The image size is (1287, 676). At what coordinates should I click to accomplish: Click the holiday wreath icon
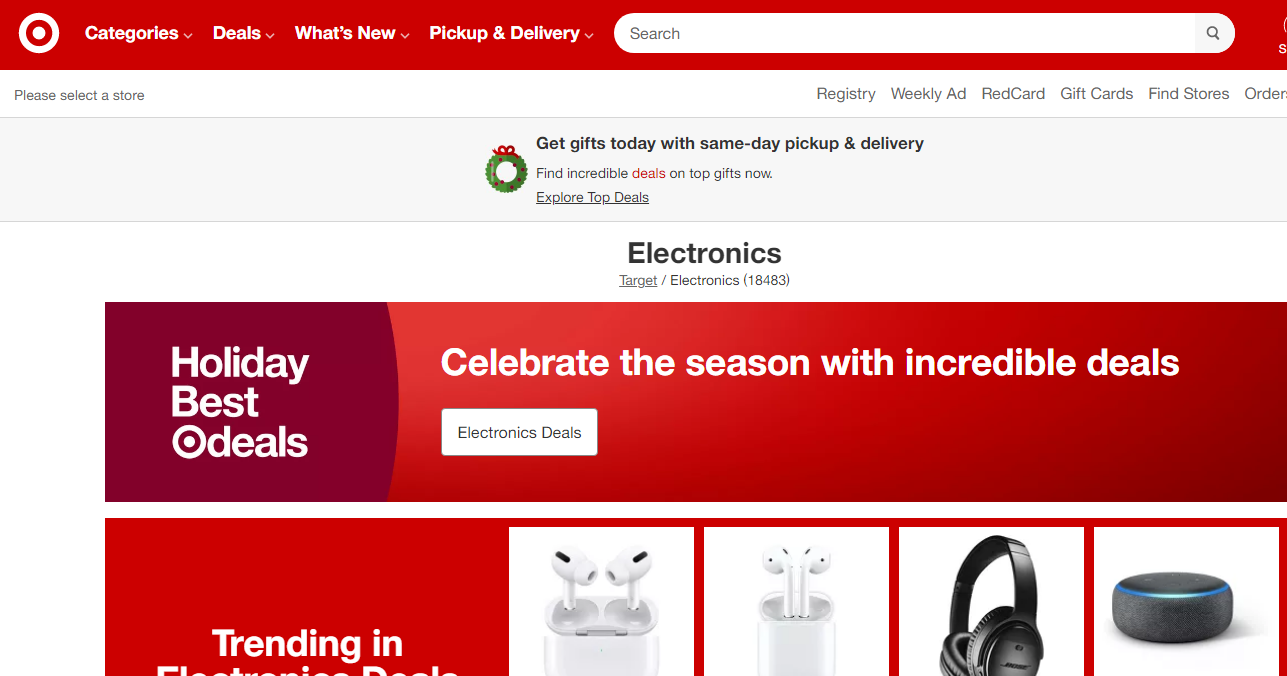pyautogui.click(x=506, y=169)
